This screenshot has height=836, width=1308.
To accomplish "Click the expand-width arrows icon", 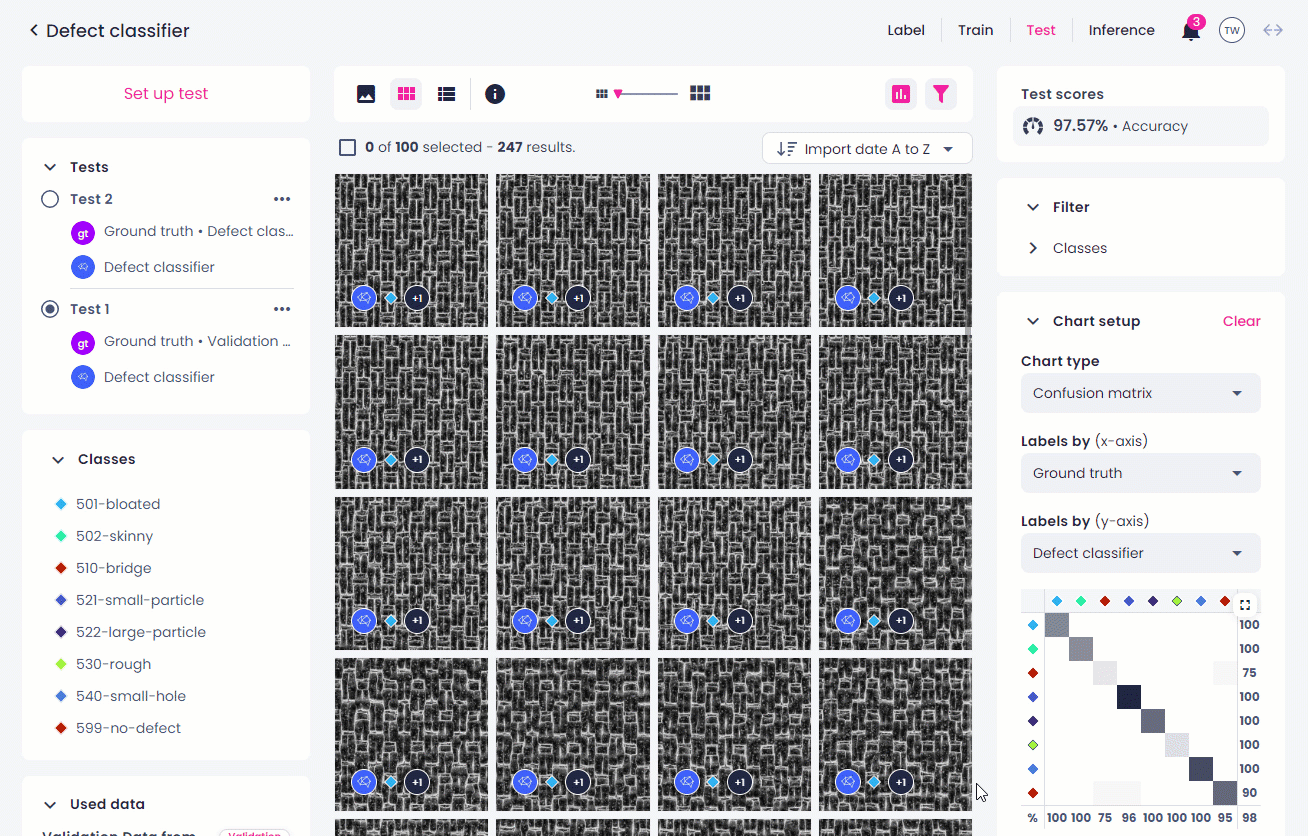I will 1273,31.
